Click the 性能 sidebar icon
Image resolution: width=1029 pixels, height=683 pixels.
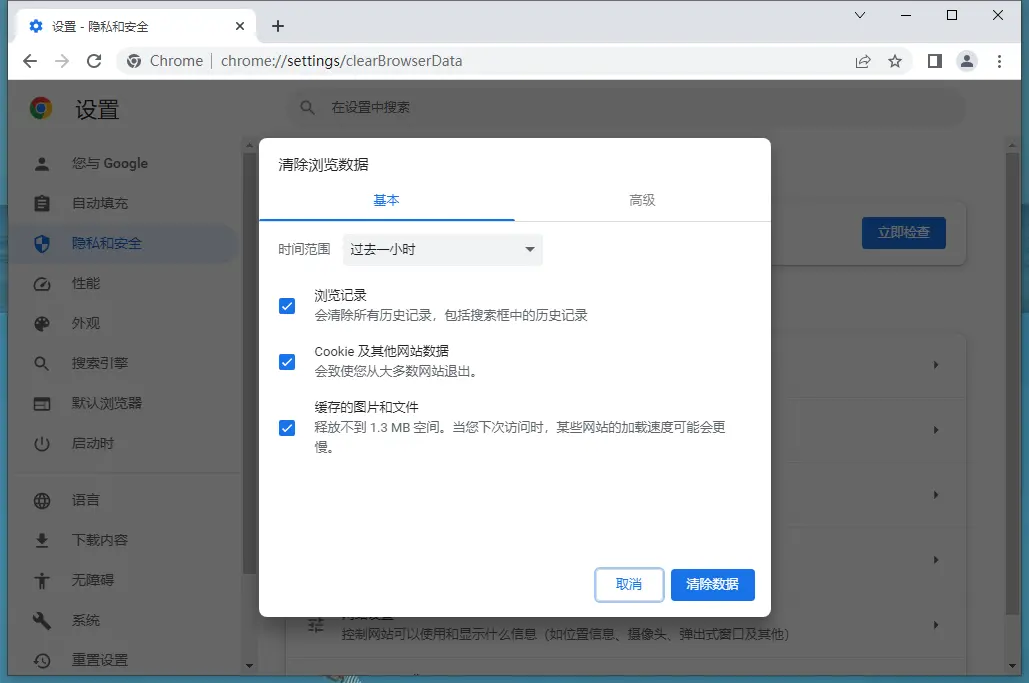tap(41, 283)
